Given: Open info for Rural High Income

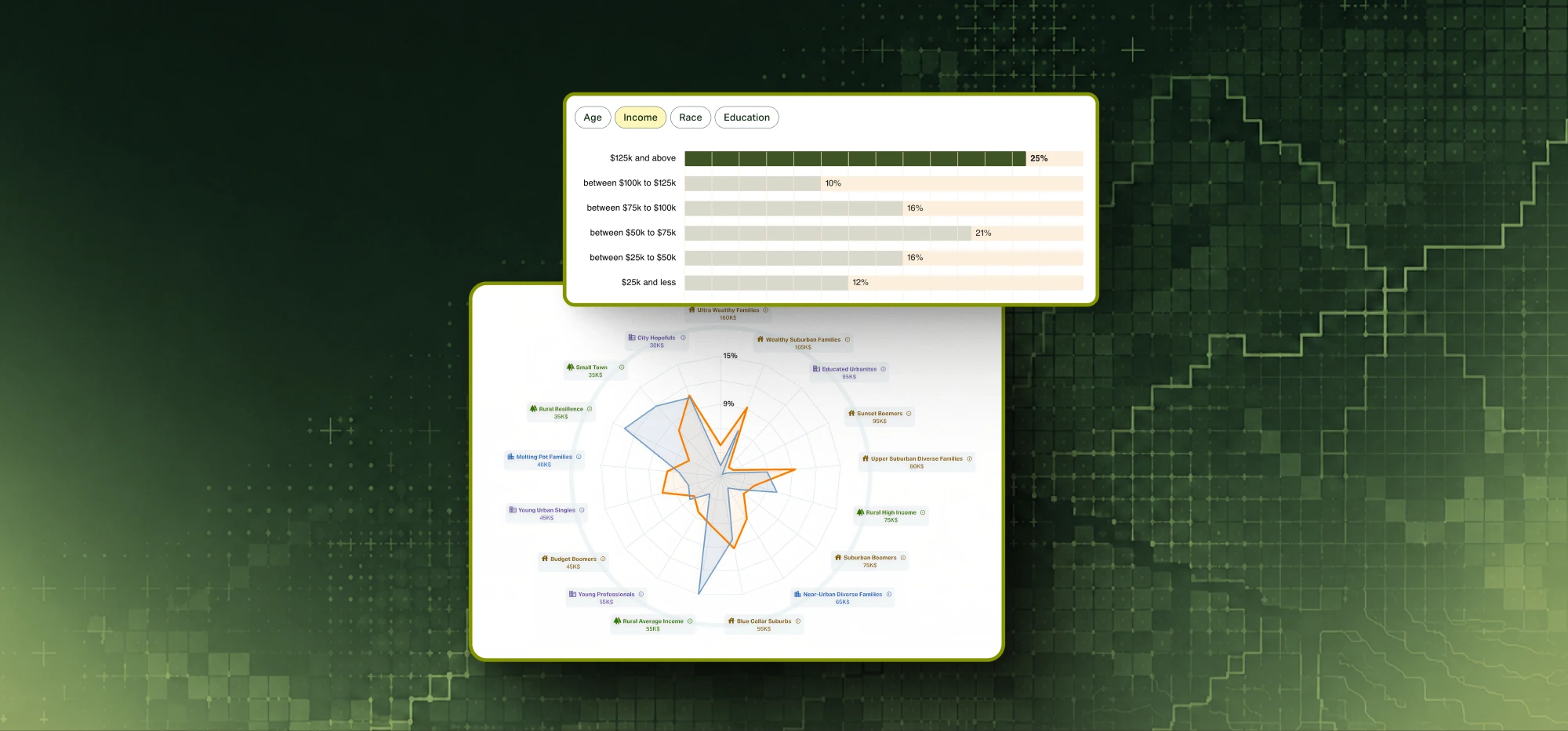Looking at the screenshot, I should [x=923, y=512].
